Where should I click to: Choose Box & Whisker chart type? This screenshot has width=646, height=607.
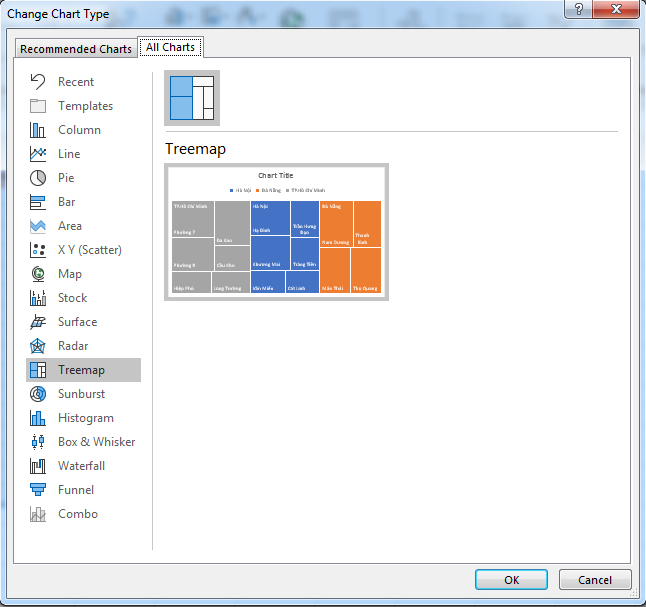pos(96,442)
